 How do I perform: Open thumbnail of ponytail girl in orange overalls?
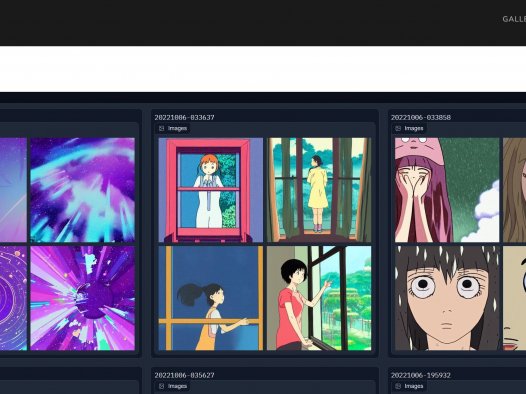click(211, 298)
